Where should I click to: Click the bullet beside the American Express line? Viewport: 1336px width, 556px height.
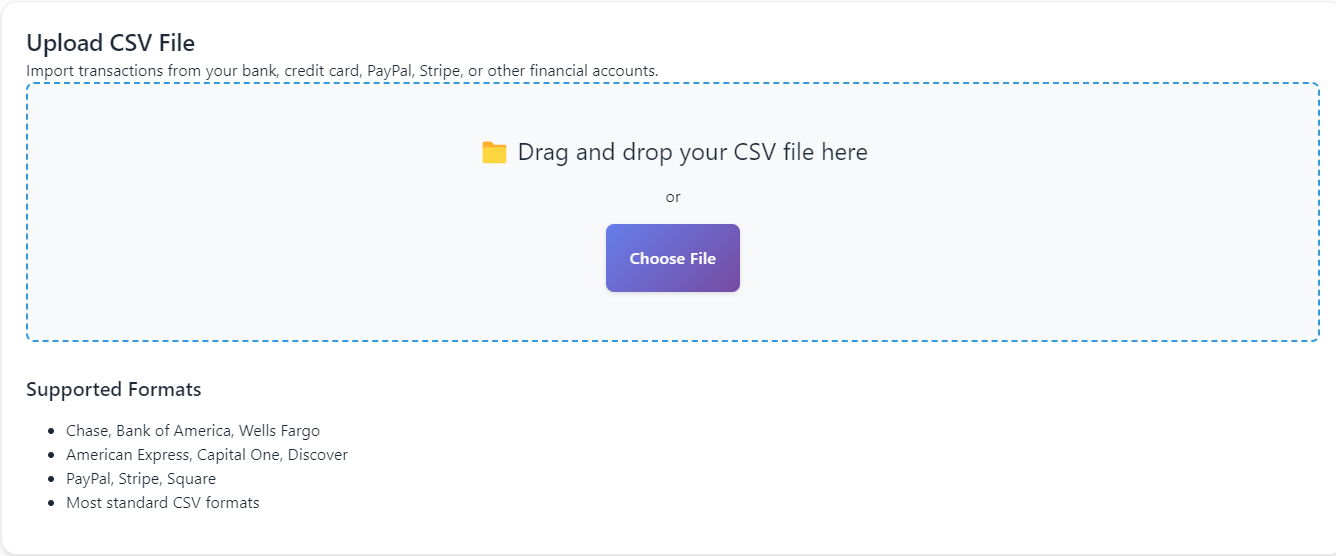point(51,456)
